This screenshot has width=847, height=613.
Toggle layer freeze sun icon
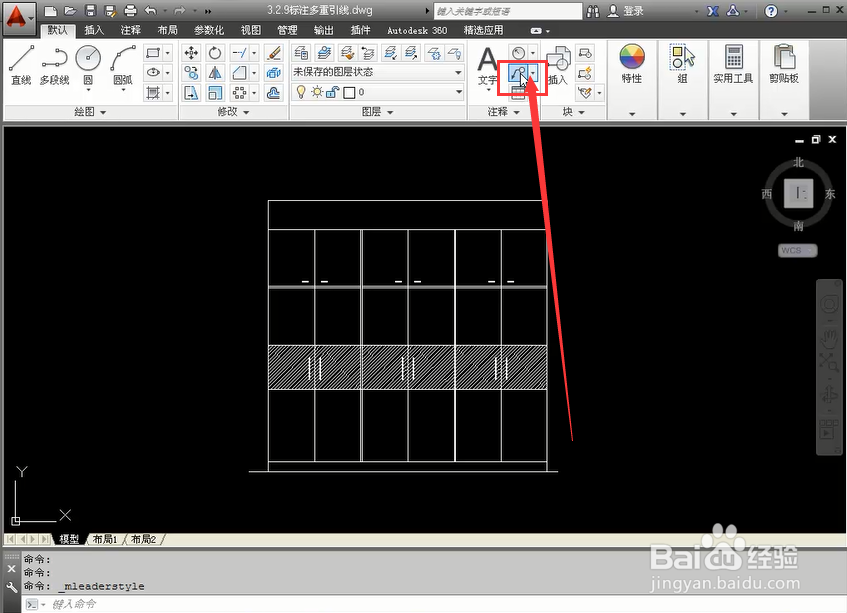pyautogui.click(x=317, y=92)
